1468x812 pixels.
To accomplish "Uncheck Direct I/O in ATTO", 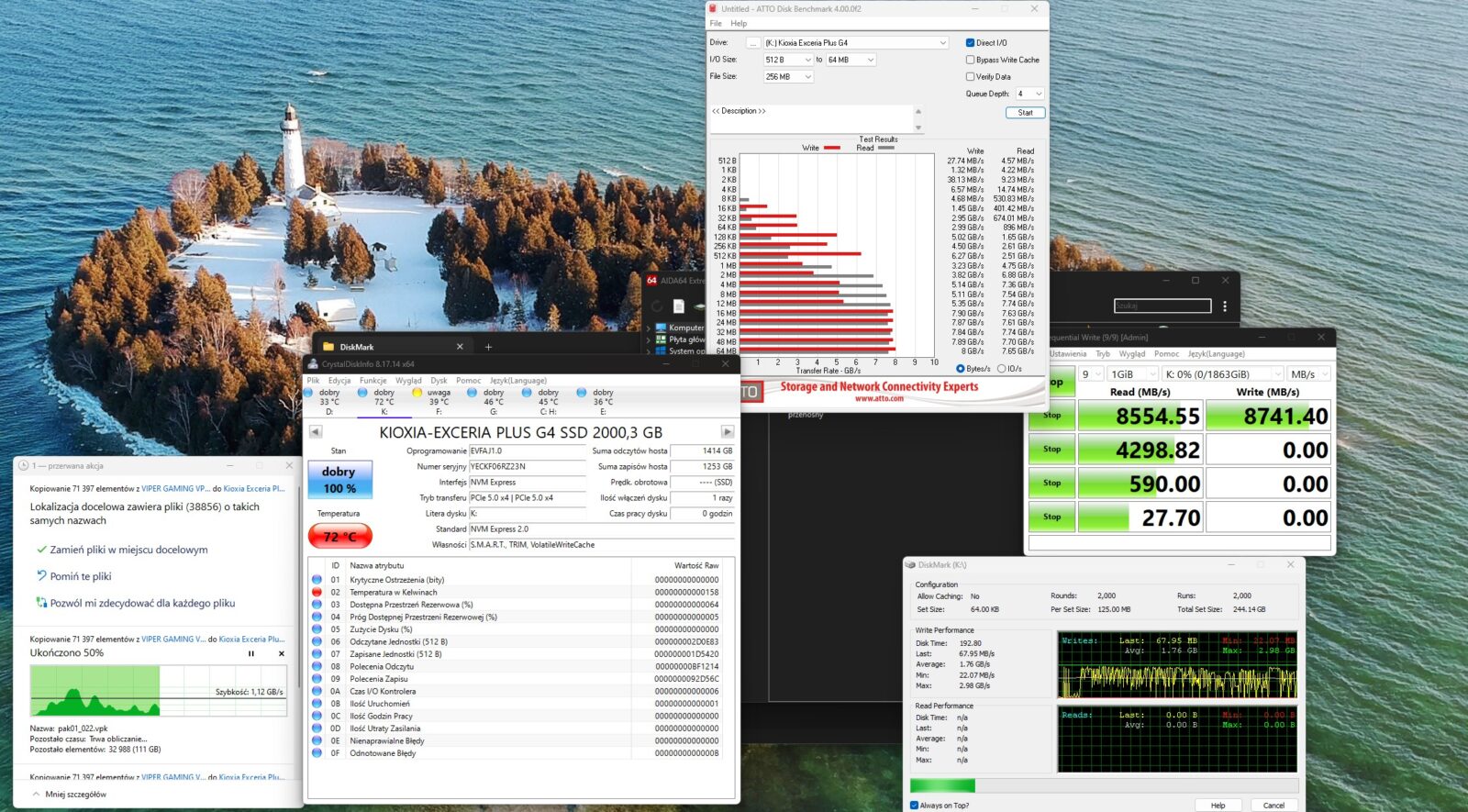I will coord(970,43).
